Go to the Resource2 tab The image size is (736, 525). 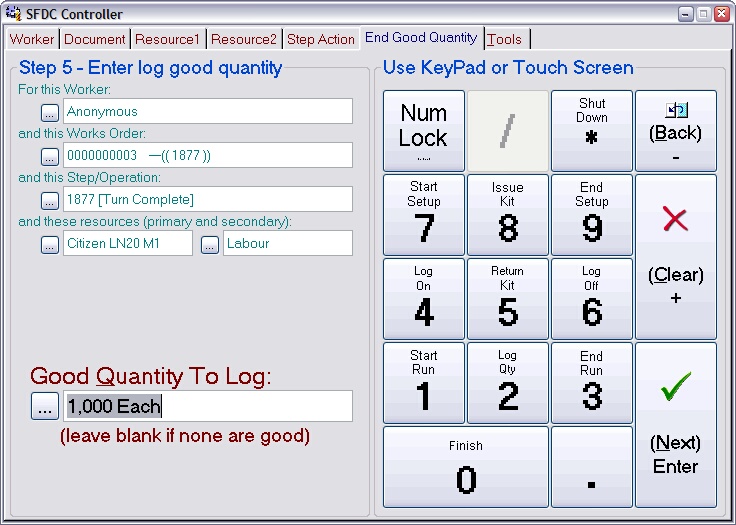coord(244,39)
